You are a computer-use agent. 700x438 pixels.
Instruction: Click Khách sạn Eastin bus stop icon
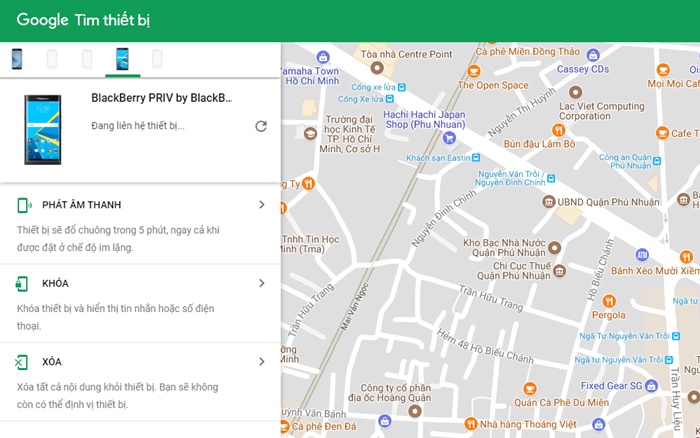click(x=476, y=158)
